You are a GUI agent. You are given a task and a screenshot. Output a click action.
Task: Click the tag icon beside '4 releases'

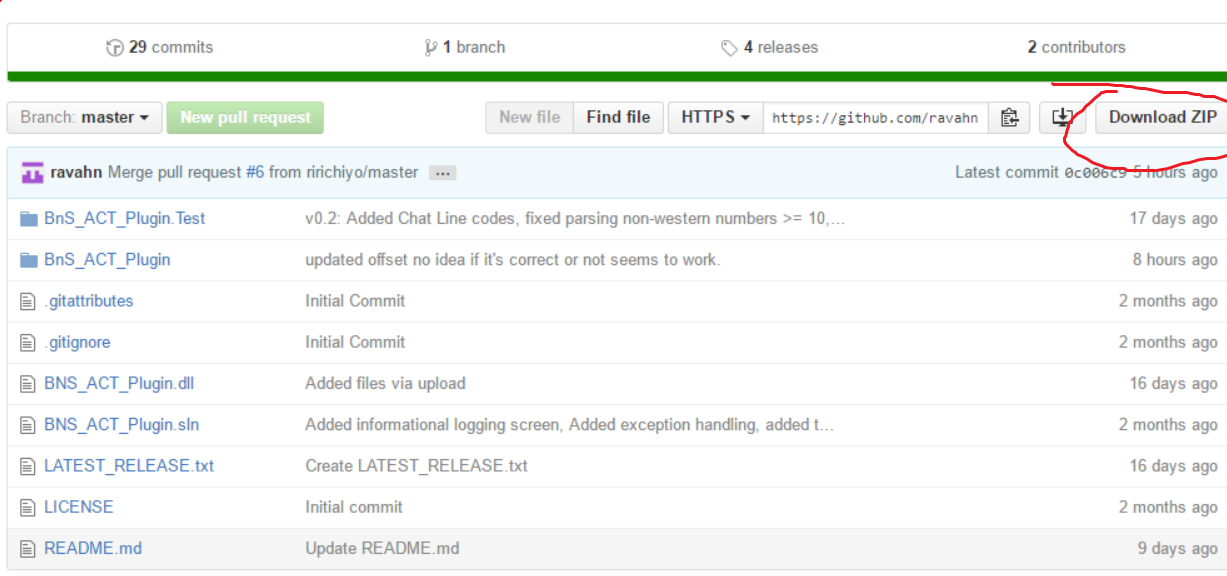(x=729, y=46)
